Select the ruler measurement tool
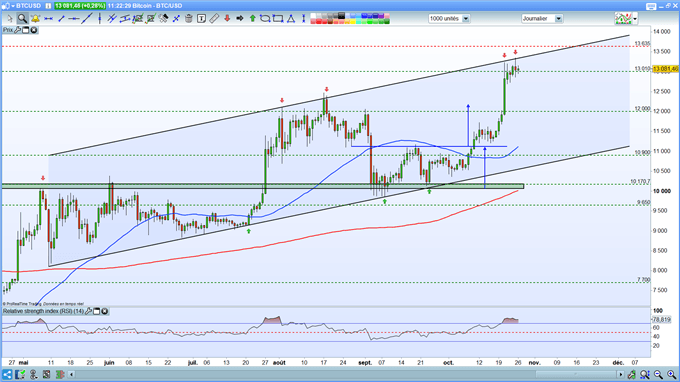Viewport: 680px width, 382px height. pyautogui.click(x=214, y=18)
